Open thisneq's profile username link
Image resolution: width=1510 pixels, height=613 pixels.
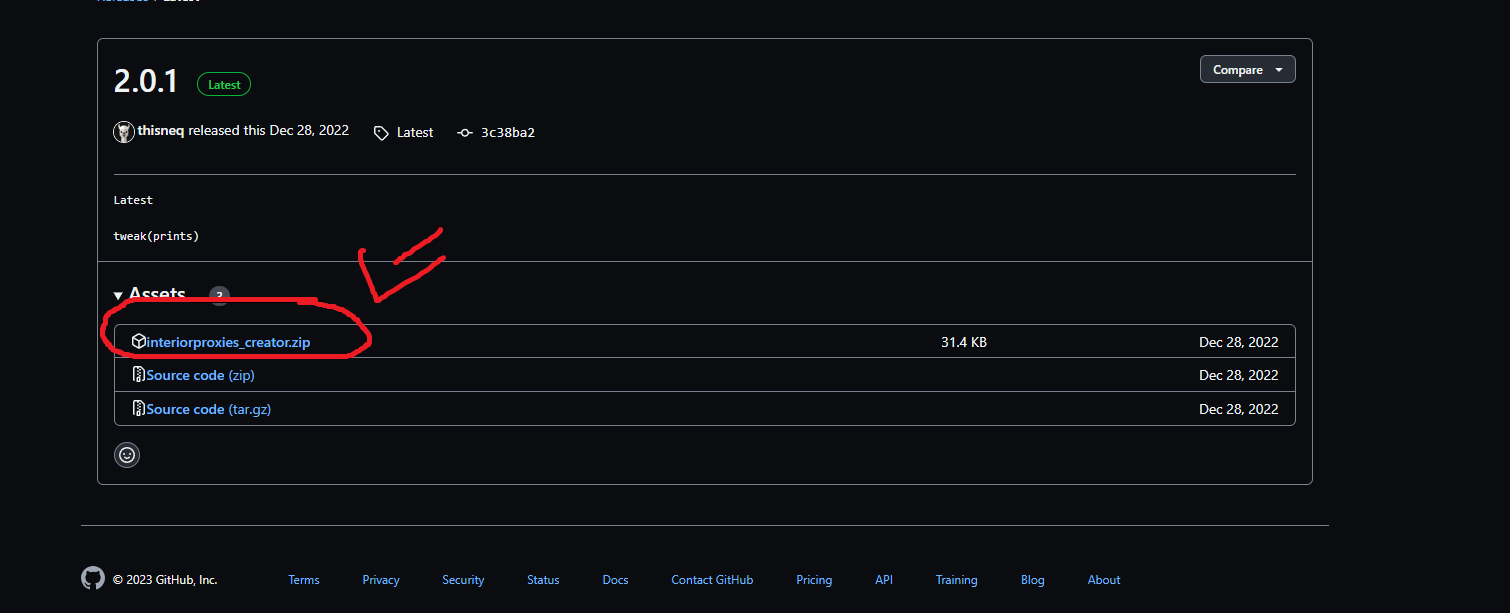[x=161, y=131]
